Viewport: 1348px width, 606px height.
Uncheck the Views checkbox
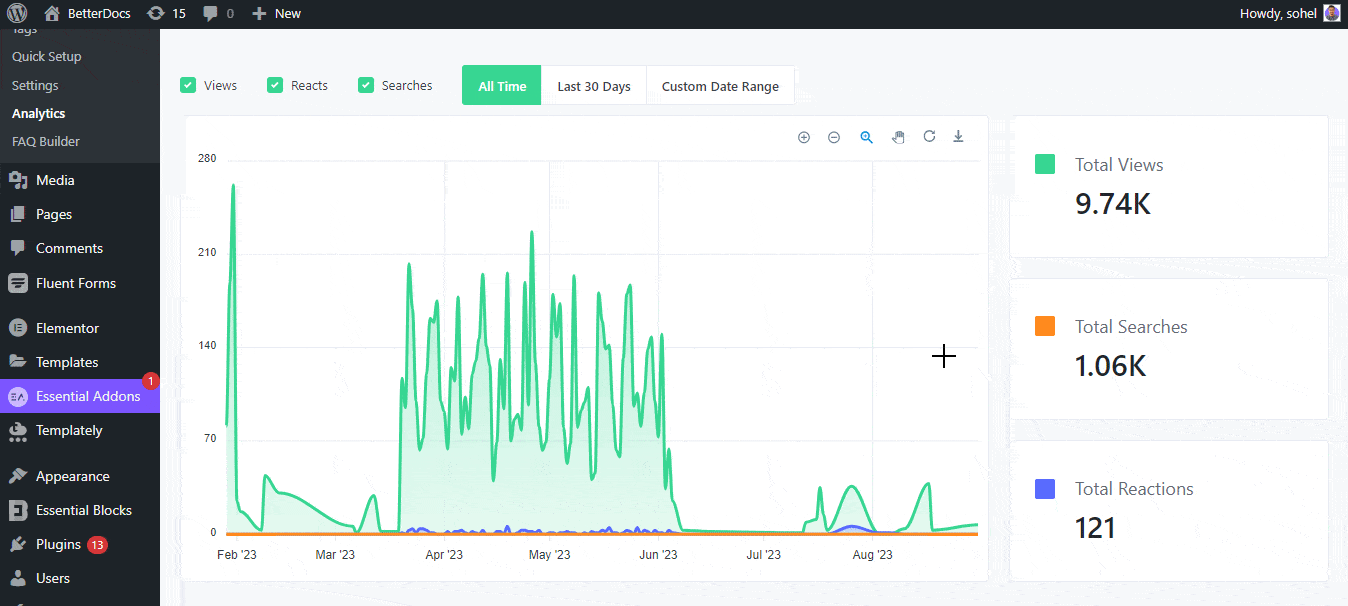click(188, 85)
